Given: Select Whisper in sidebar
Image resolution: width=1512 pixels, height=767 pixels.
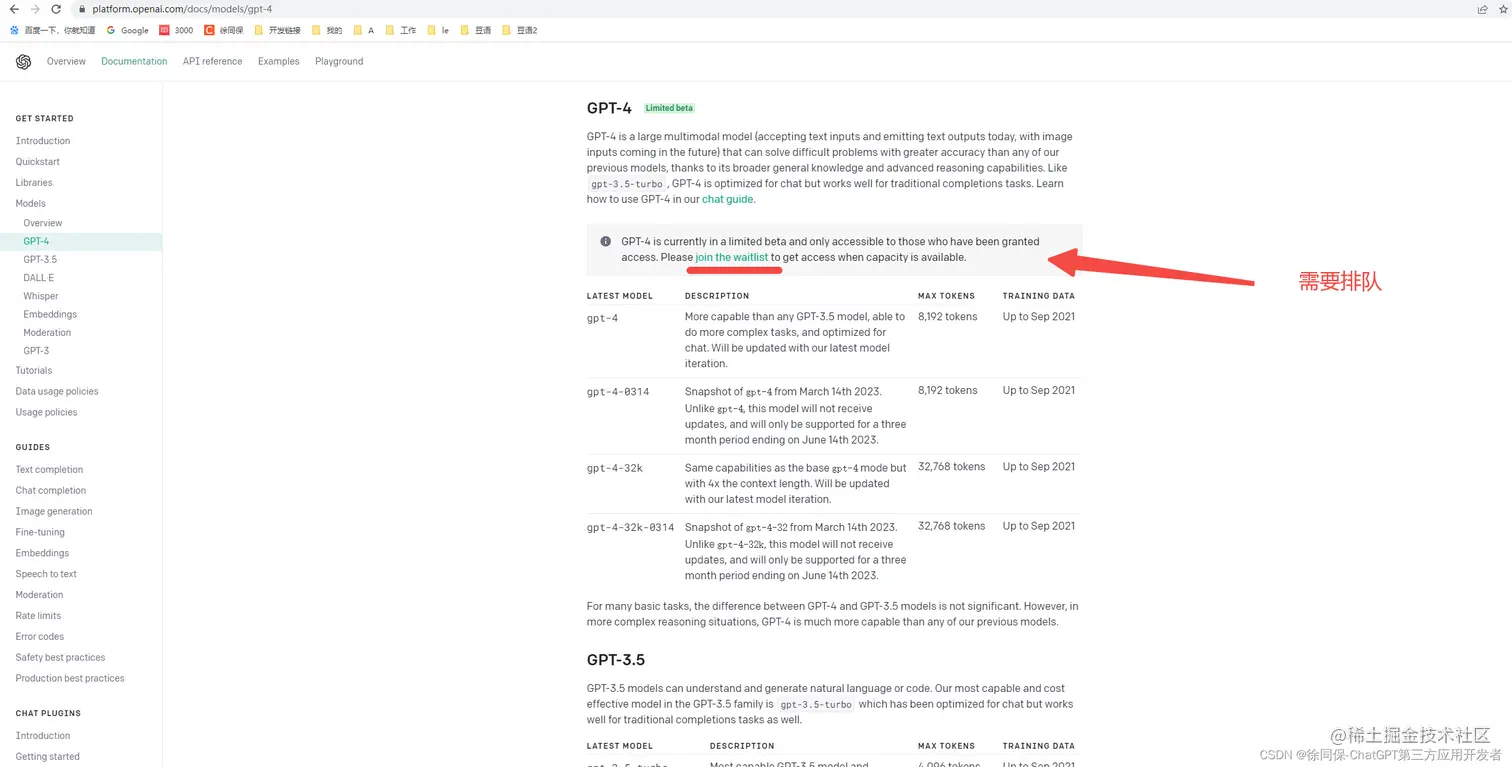Looking at the screenshot, I should (41, 296).
